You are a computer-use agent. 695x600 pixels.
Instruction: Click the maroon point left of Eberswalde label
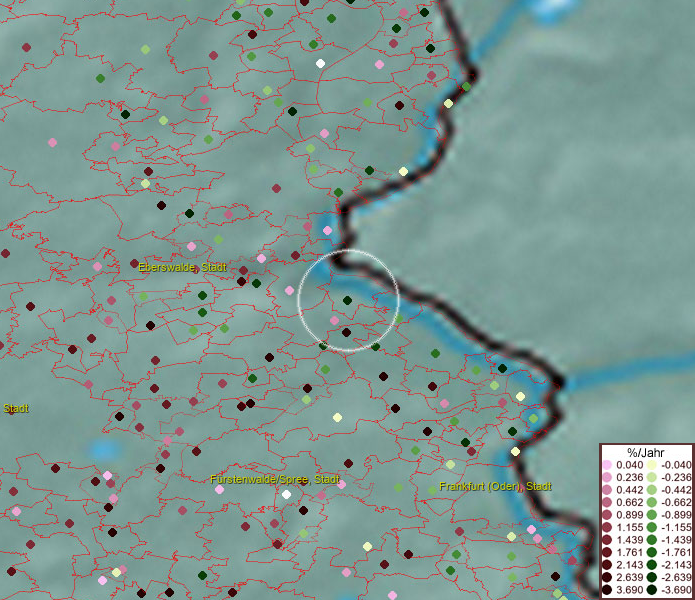[x=134, y=264]
